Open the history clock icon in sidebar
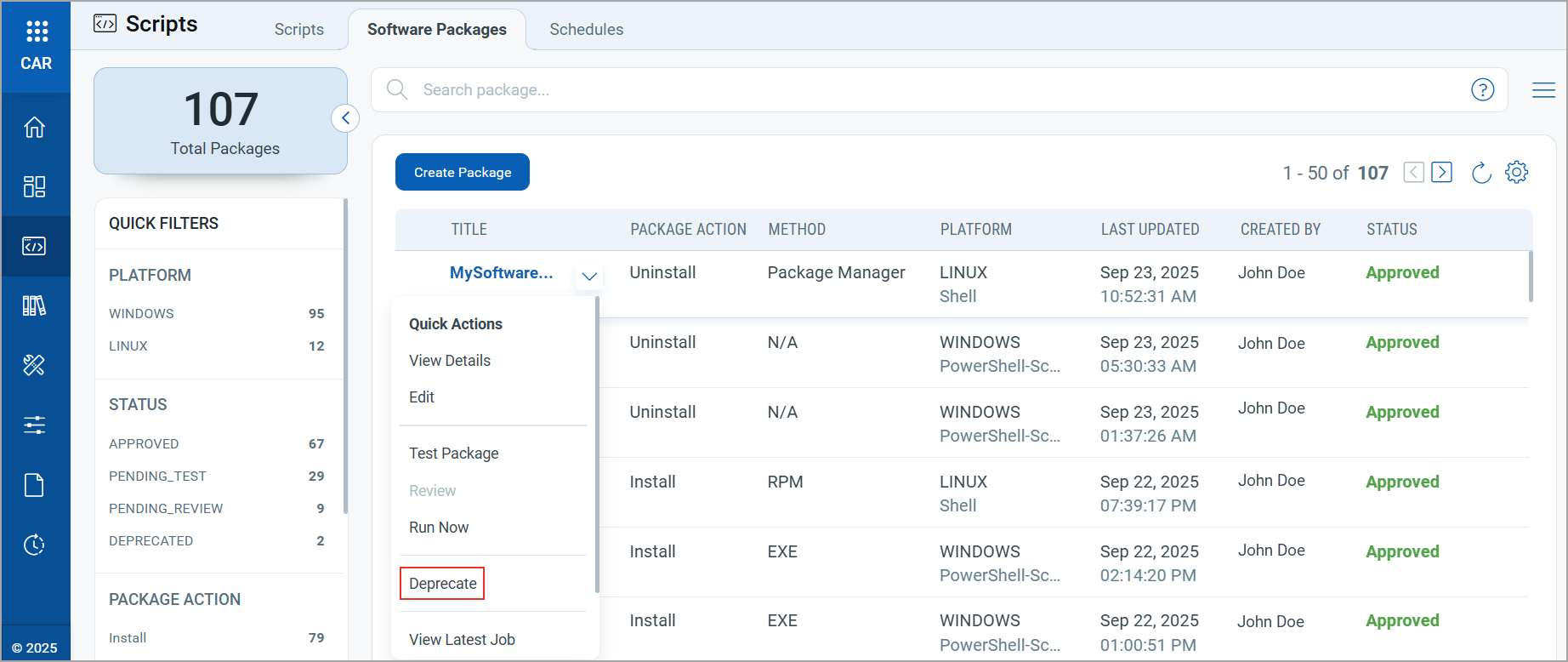This screenshot has height=662, width=1568. [35, 545]
